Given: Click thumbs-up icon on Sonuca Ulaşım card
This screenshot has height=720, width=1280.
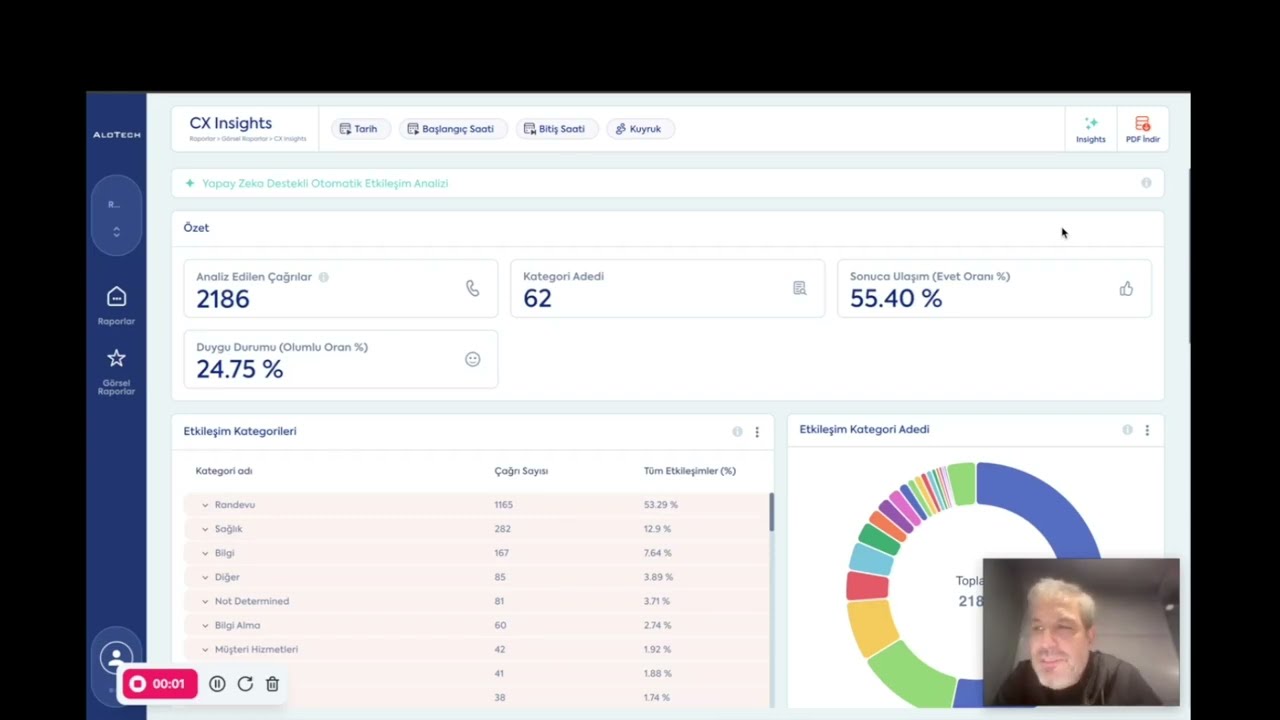Looking at the screenshot, I should (x=1126, y=289).
